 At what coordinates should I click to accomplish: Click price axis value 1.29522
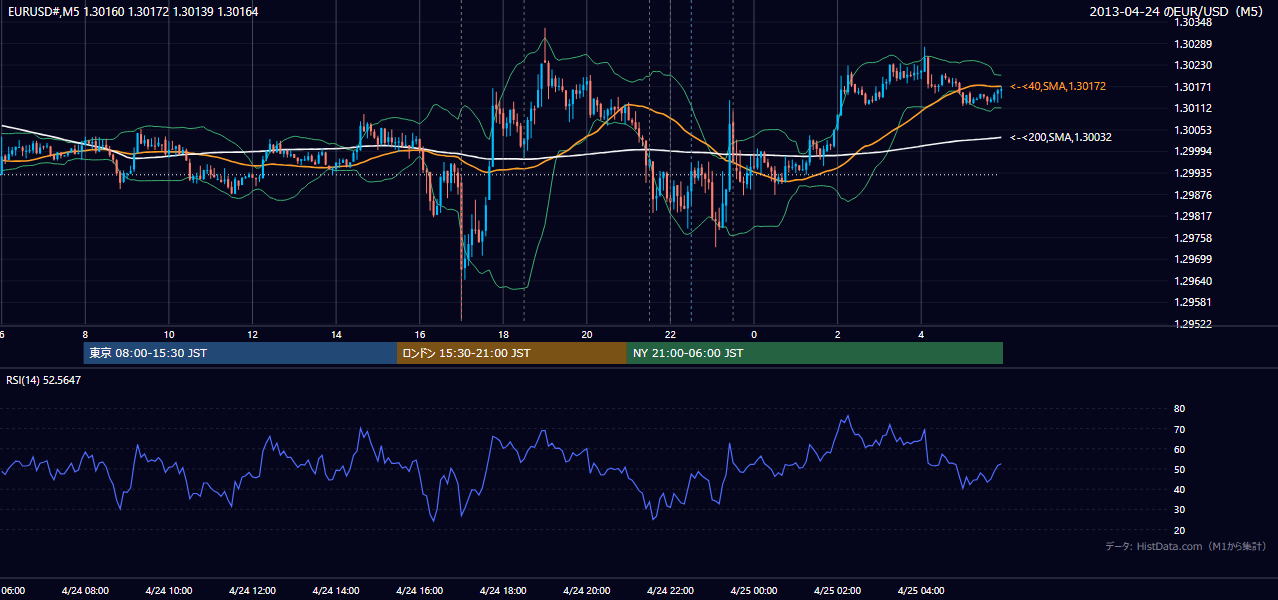(x=1193, y=324)
